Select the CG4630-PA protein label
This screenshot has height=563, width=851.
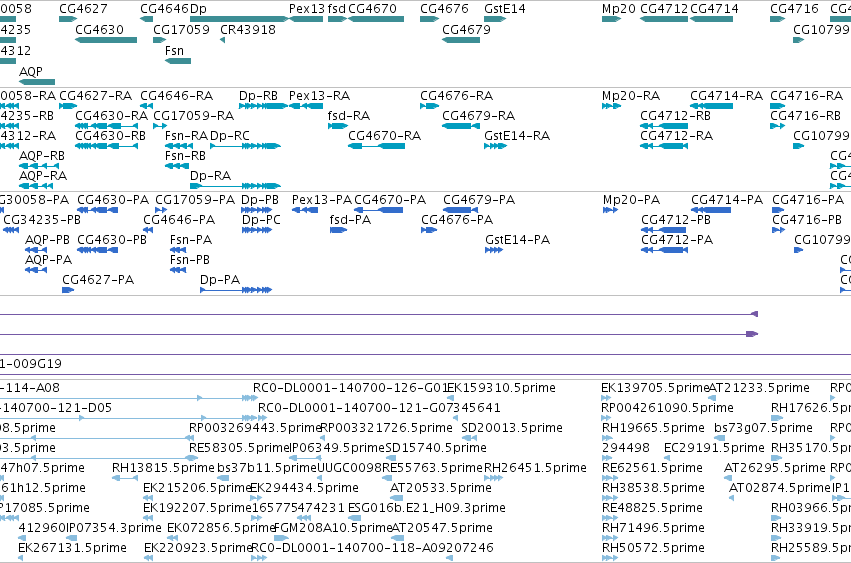tap(112, 200)
